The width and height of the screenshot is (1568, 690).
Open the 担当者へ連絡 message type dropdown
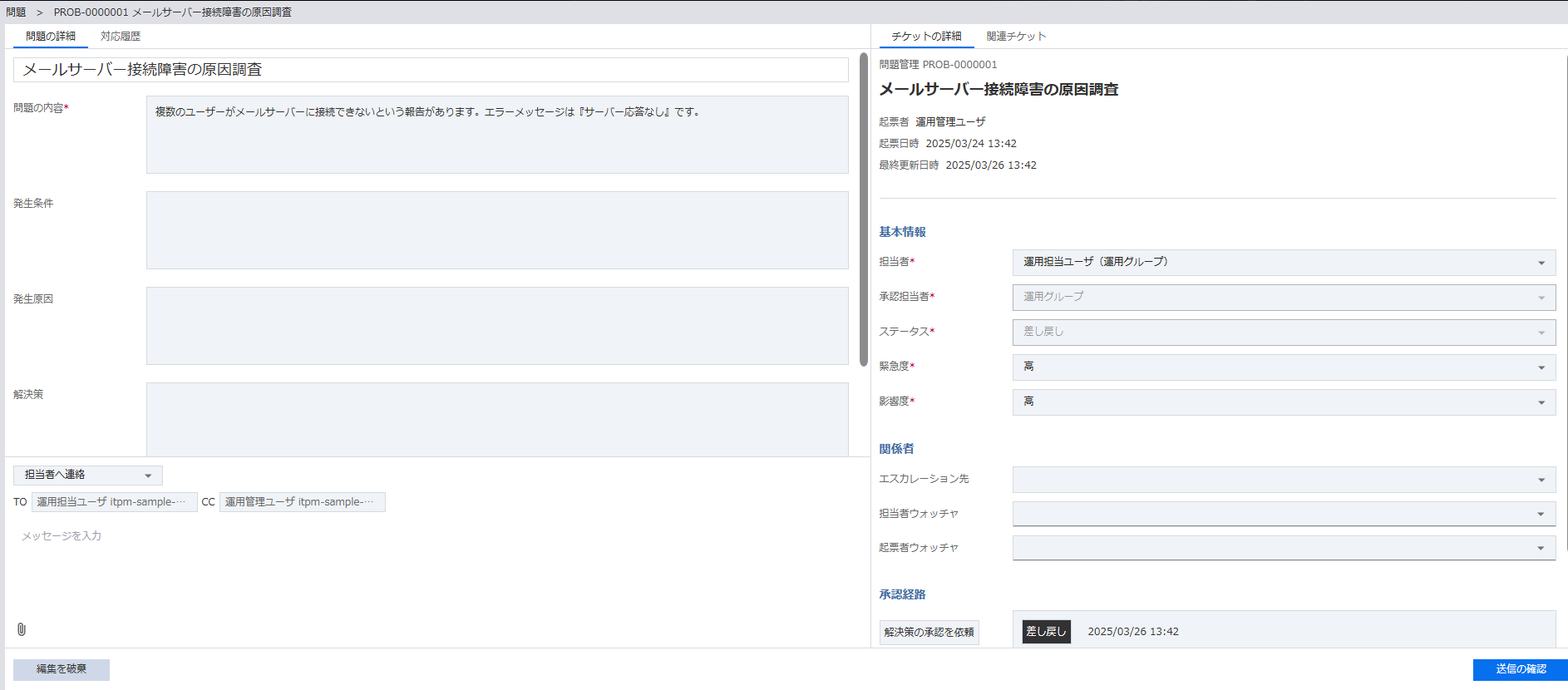tap(87, 475)
